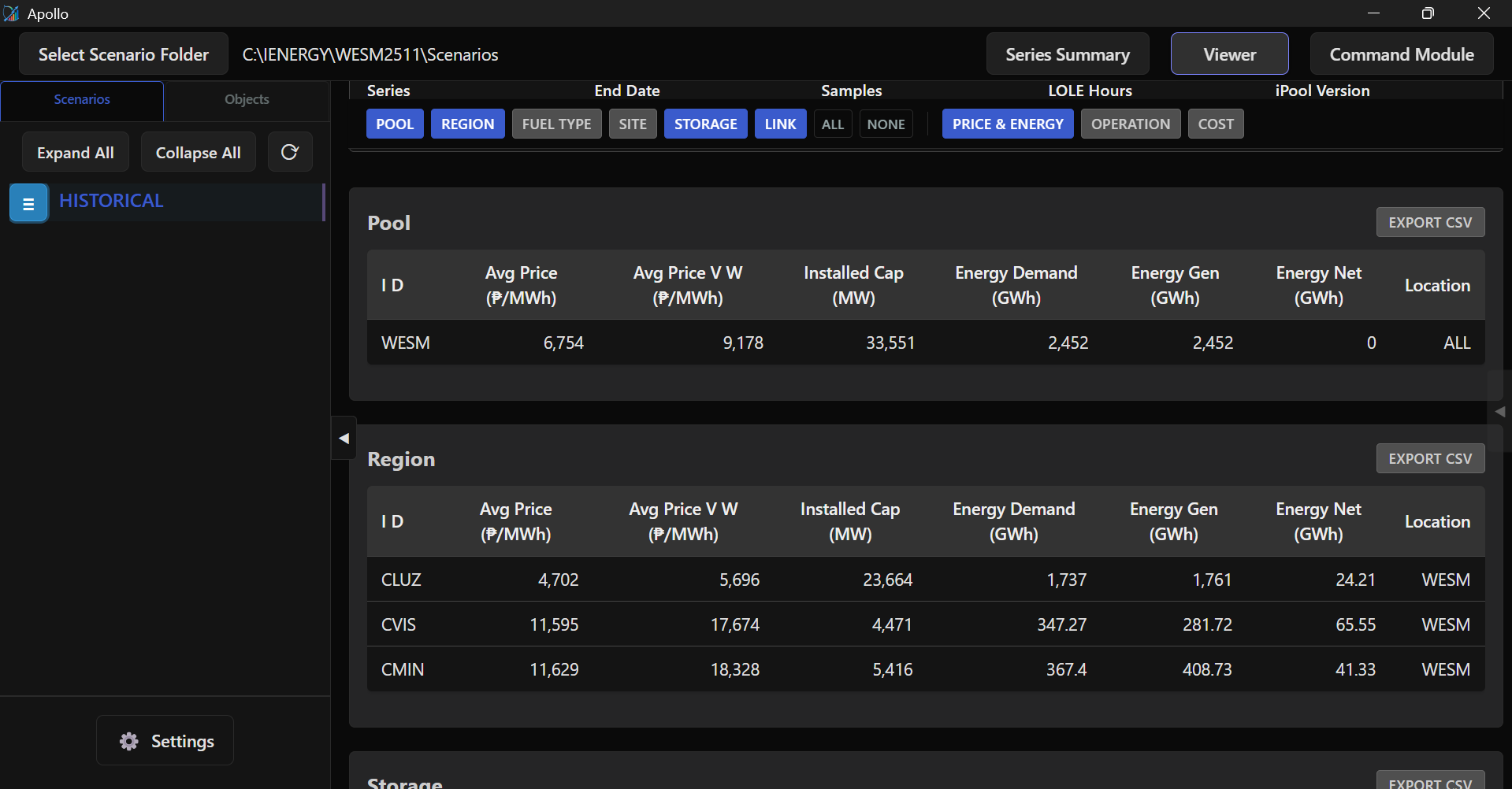Expand All scenarios in tree

point(76,153)
